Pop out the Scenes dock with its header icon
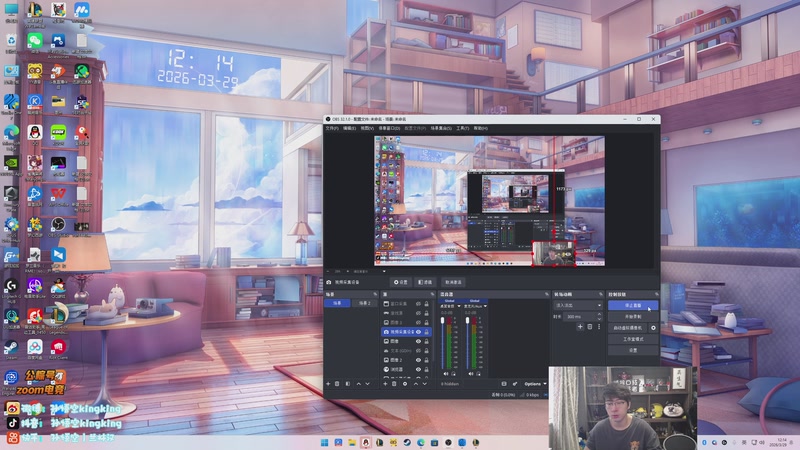This screenshot has height=450, width=800. 376,294
